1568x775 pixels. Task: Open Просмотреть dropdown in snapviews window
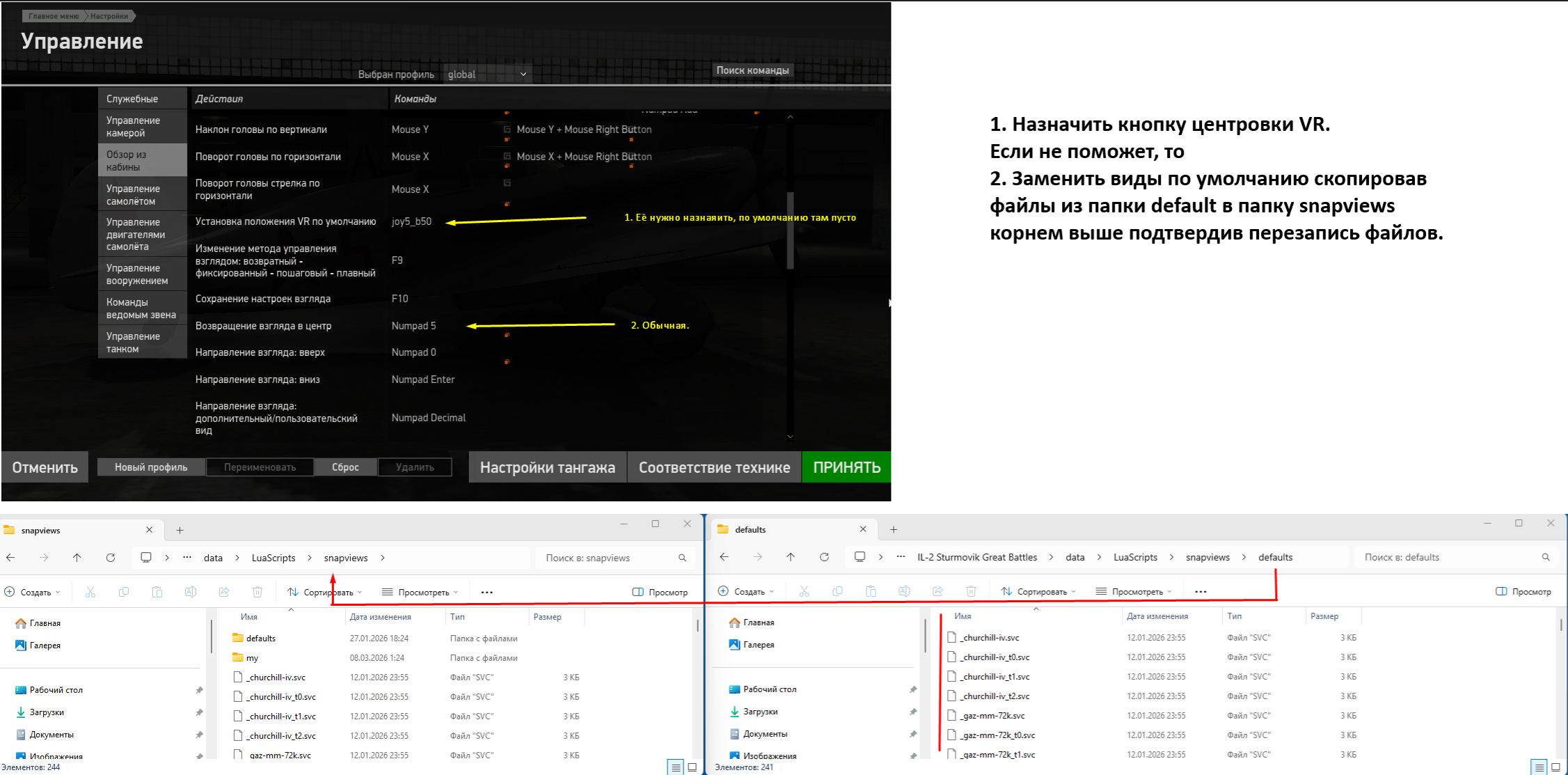pyautogui.click(x=420, y=593)
